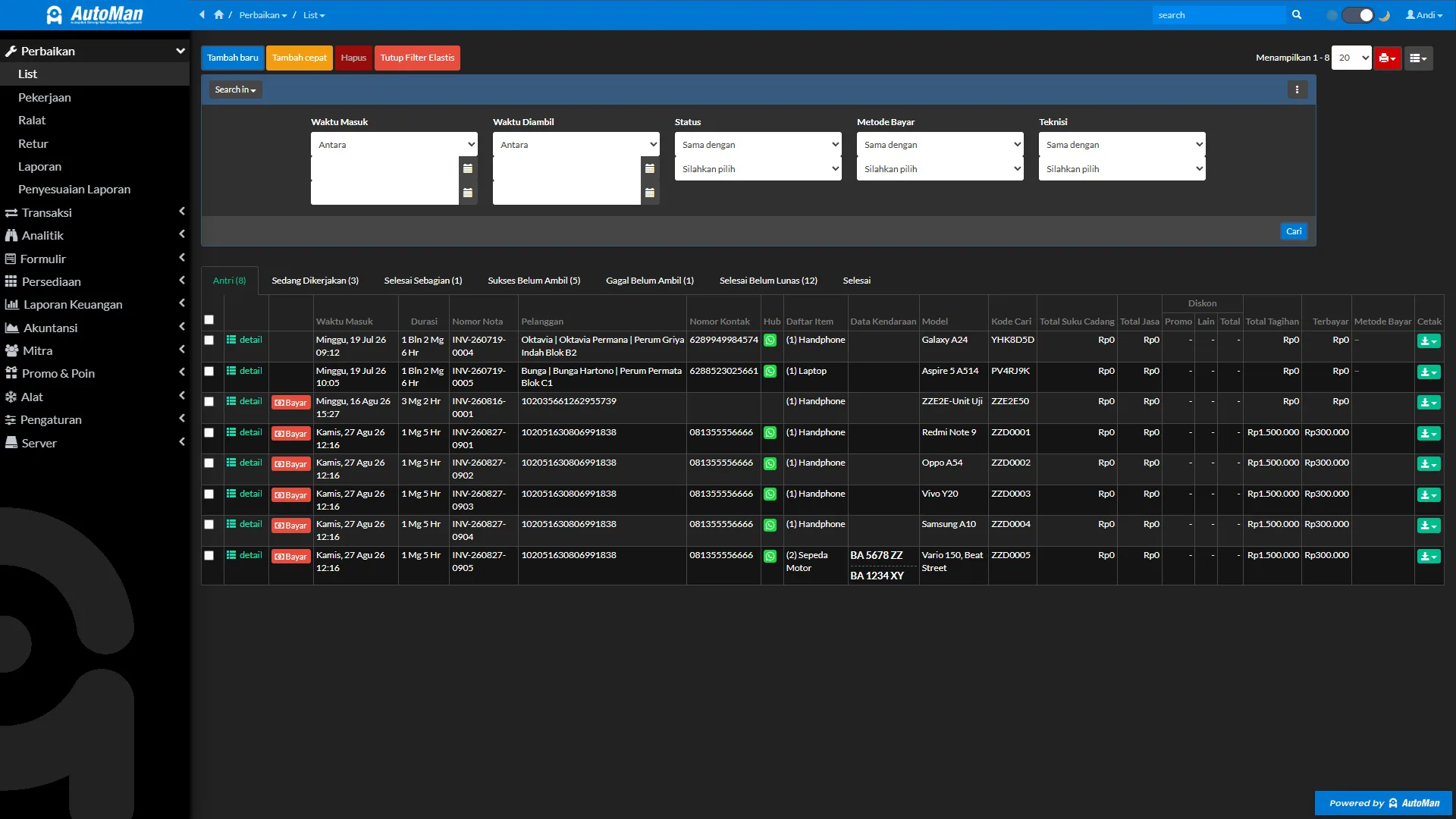Select checkbox for INV-260816-0001 row
Image resolution: width=1456 pixels, height=819 pixels.
coord(209,402)
